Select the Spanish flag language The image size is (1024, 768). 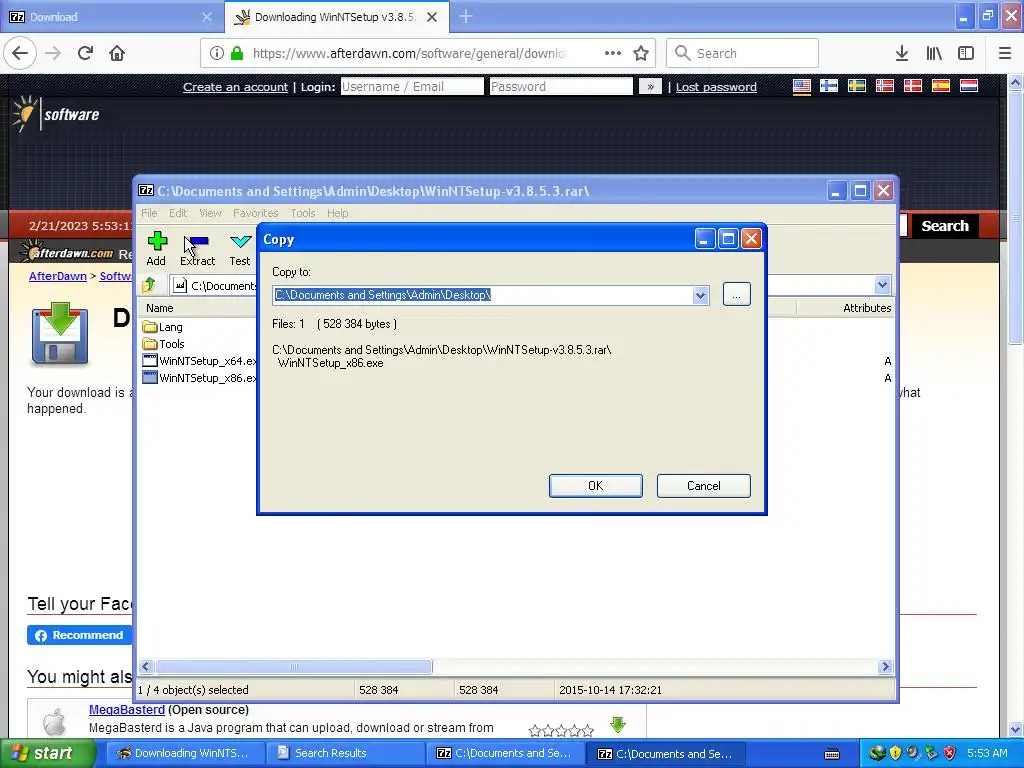(x=940, y=86)
